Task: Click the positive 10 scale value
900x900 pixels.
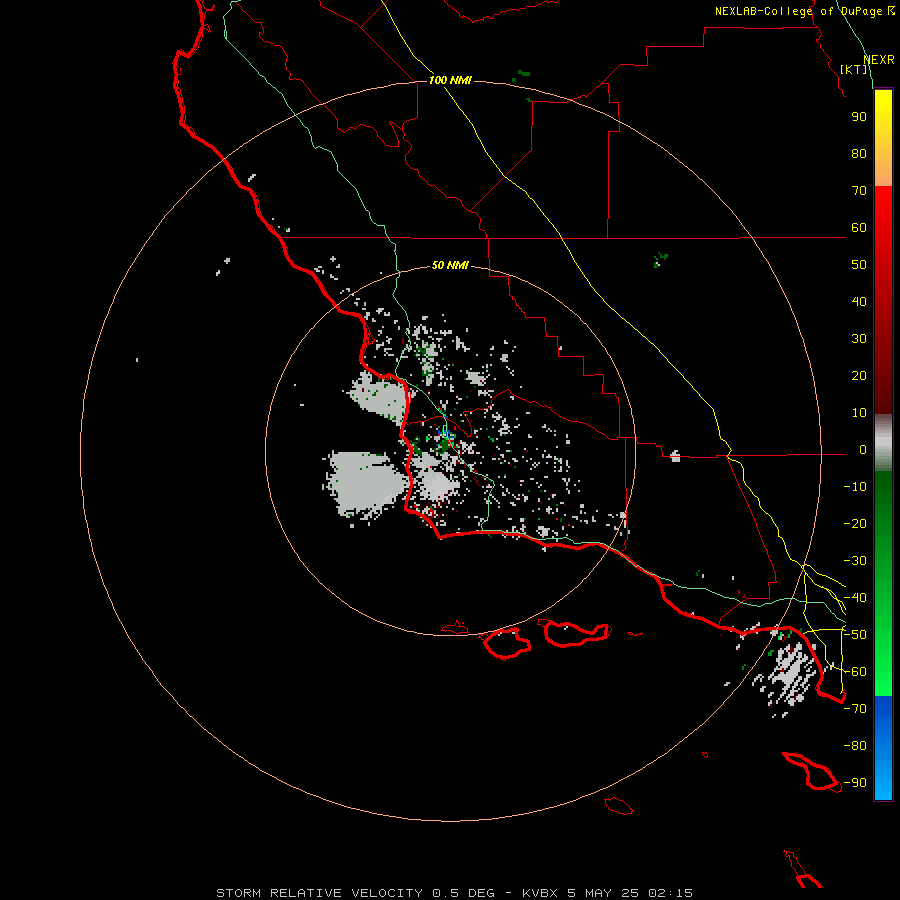Action: pos(859,413)
